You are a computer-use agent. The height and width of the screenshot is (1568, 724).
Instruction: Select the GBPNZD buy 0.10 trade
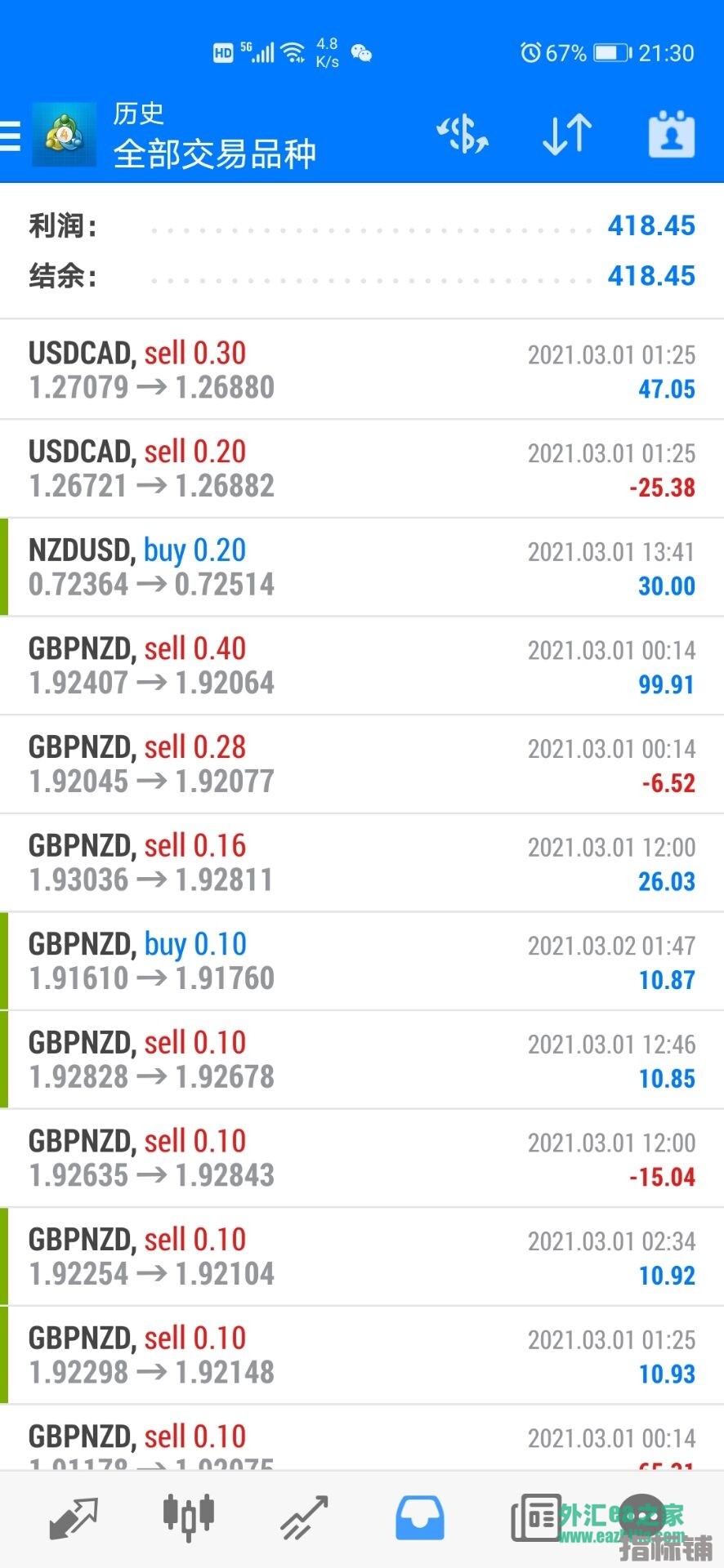pos(361,961)
